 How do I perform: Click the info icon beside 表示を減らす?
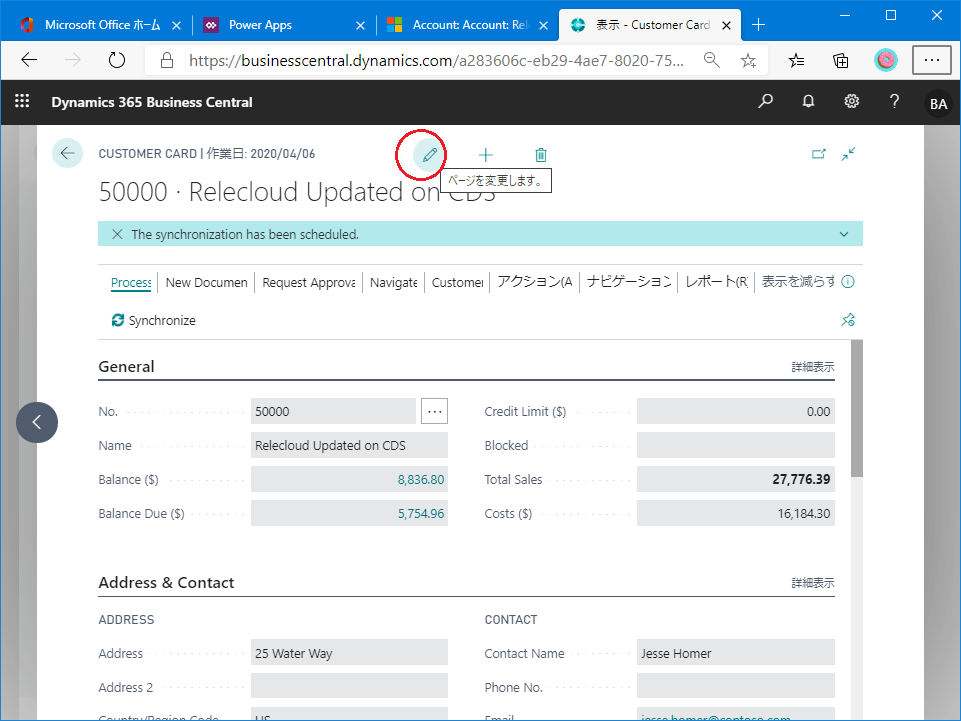tap(848, 281)
